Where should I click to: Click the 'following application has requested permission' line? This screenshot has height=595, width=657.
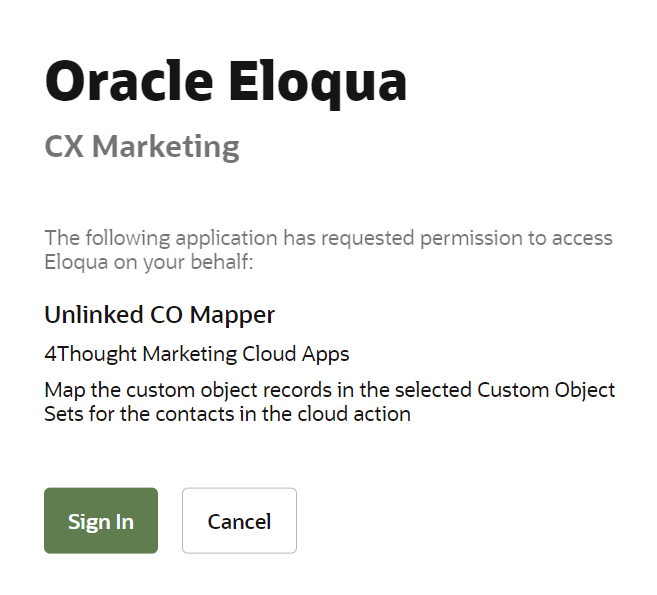pos(328,238)
